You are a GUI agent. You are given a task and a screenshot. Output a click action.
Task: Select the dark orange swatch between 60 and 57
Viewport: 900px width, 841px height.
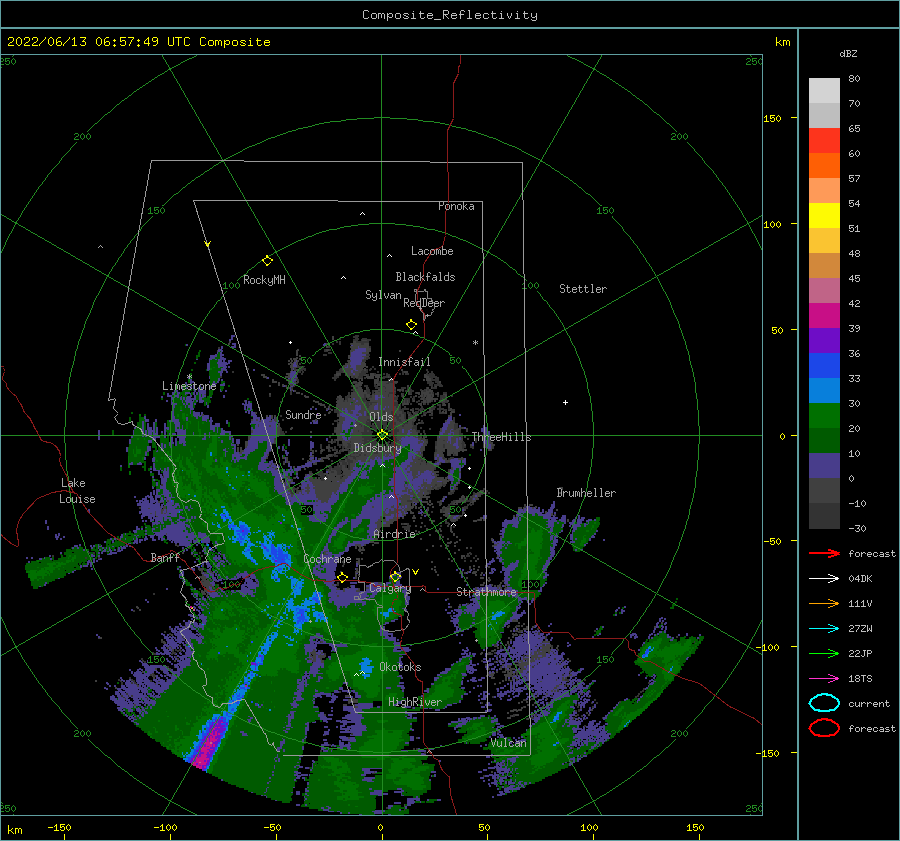point(824,165)
